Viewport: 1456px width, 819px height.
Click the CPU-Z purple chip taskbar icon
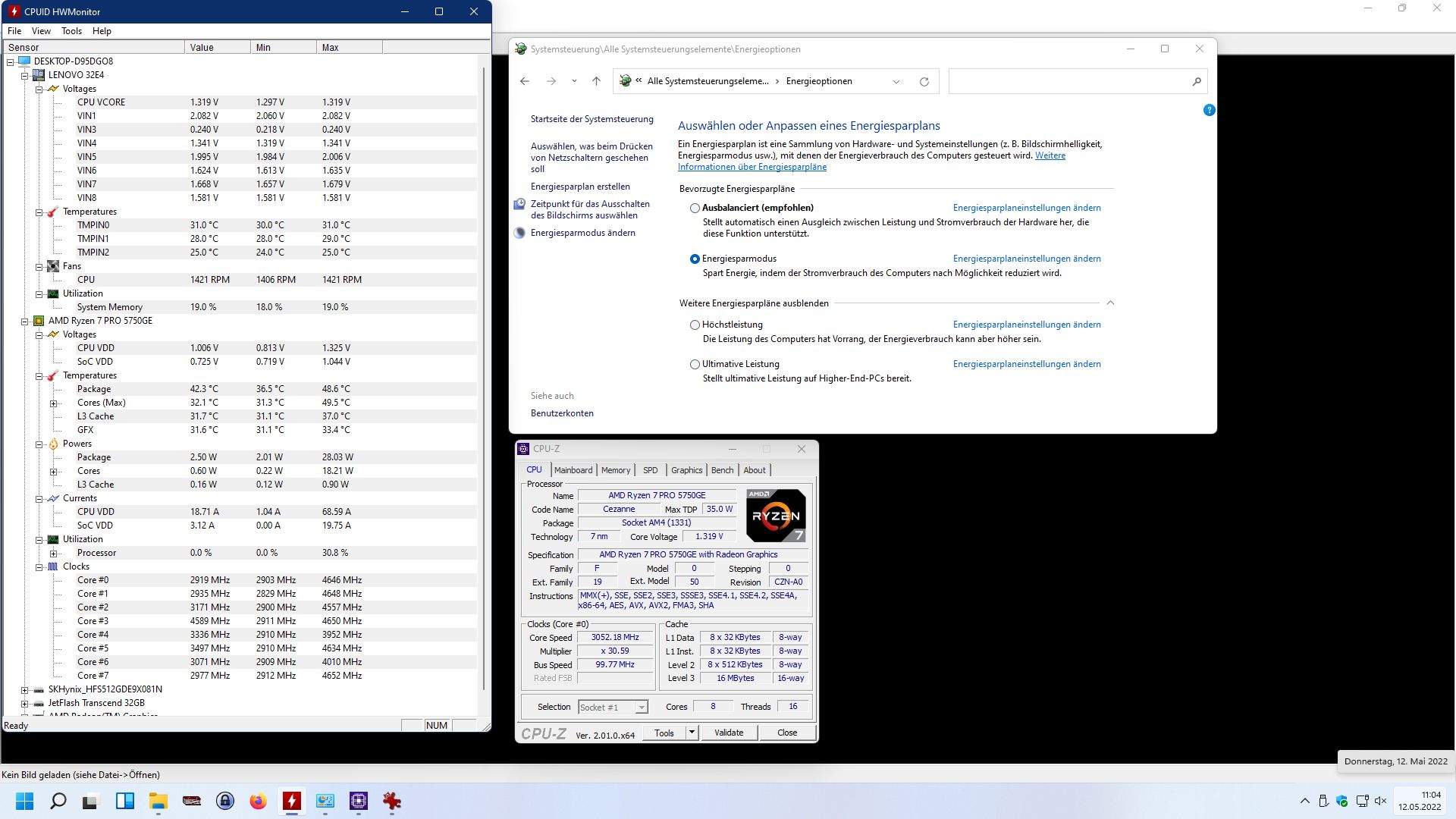coord(358,801)
